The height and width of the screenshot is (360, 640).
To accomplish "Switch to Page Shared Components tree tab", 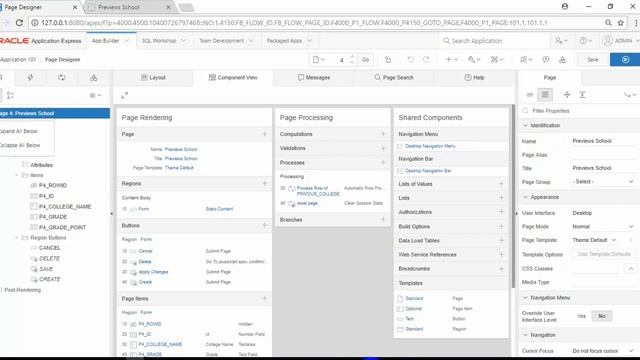I will [x=93, y=78].
